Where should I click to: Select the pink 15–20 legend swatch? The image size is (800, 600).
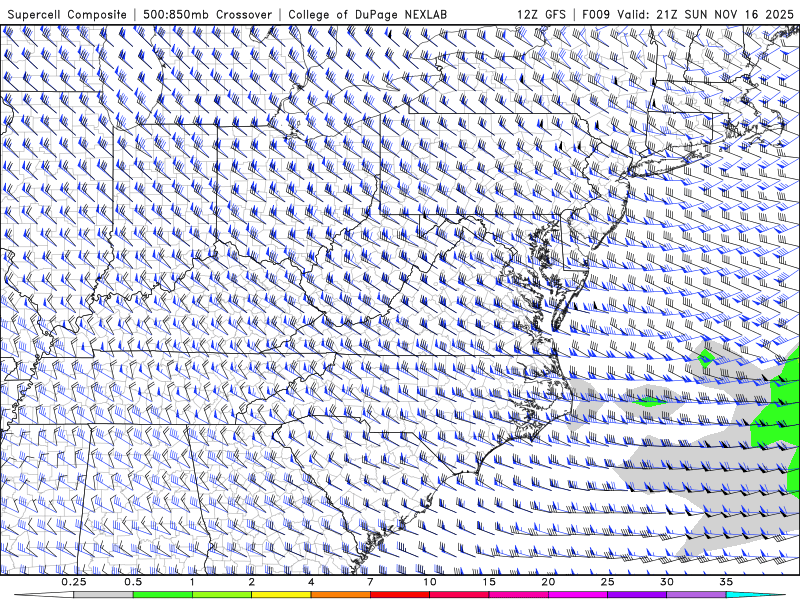(518, 595)
